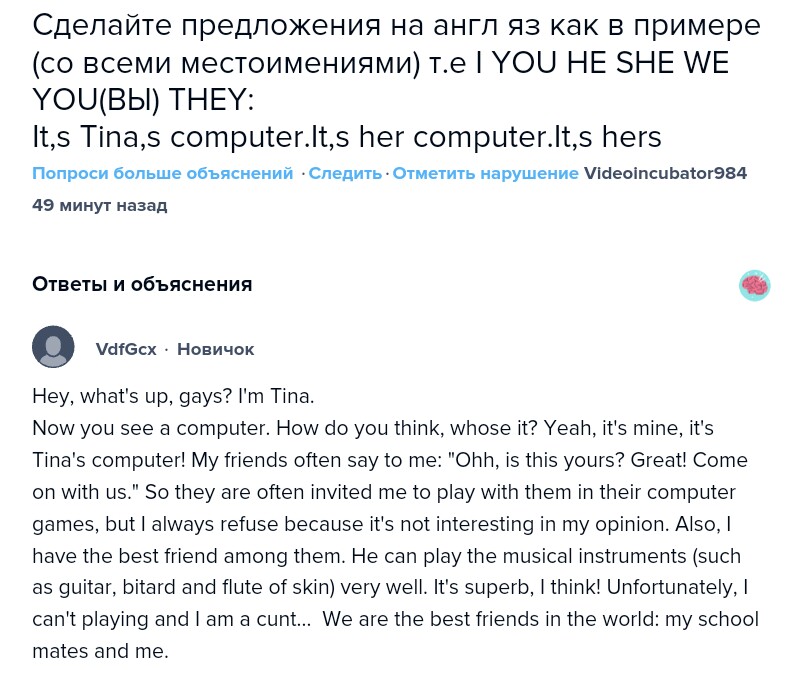
Task: Follow the question via Следить link
Action: click(345, 173)
